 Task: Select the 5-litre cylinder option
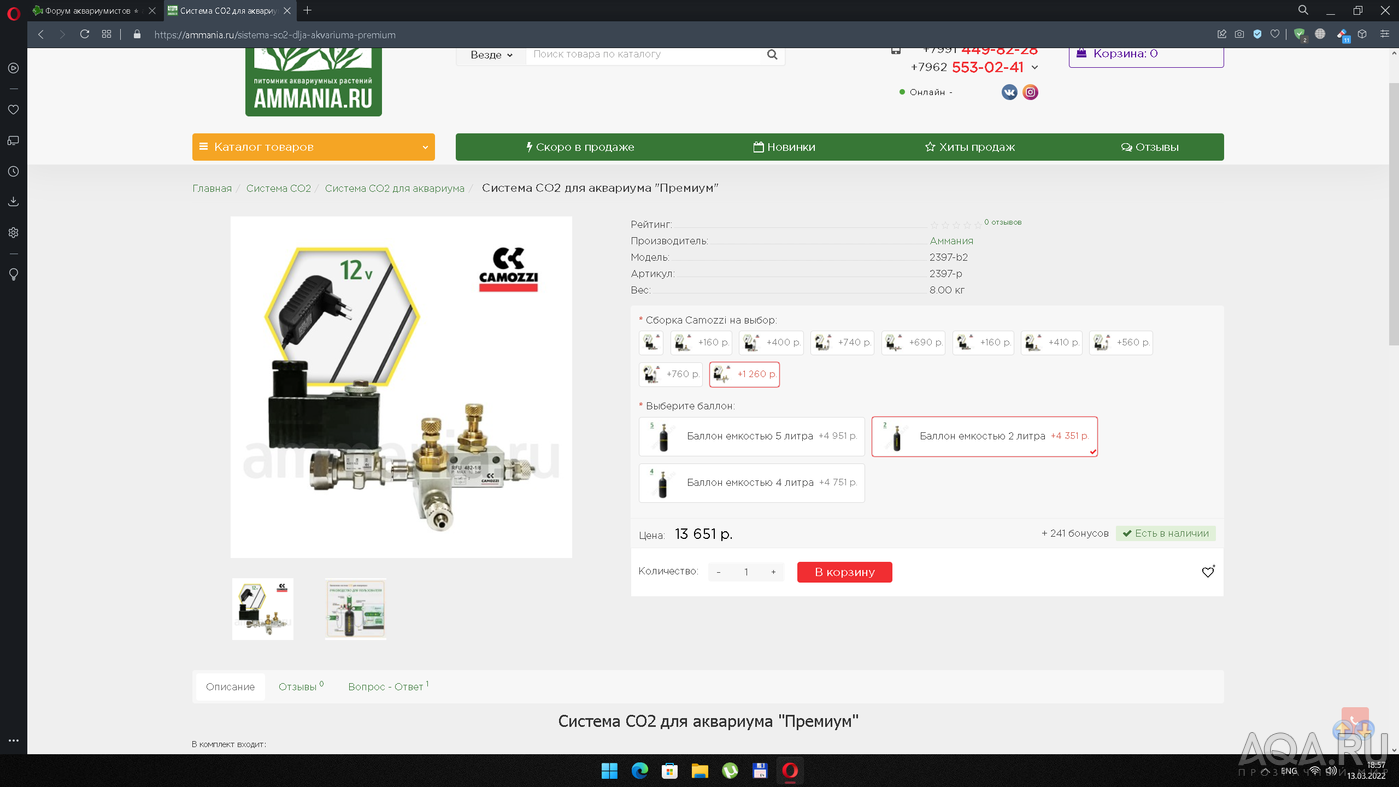pos(752,436)
